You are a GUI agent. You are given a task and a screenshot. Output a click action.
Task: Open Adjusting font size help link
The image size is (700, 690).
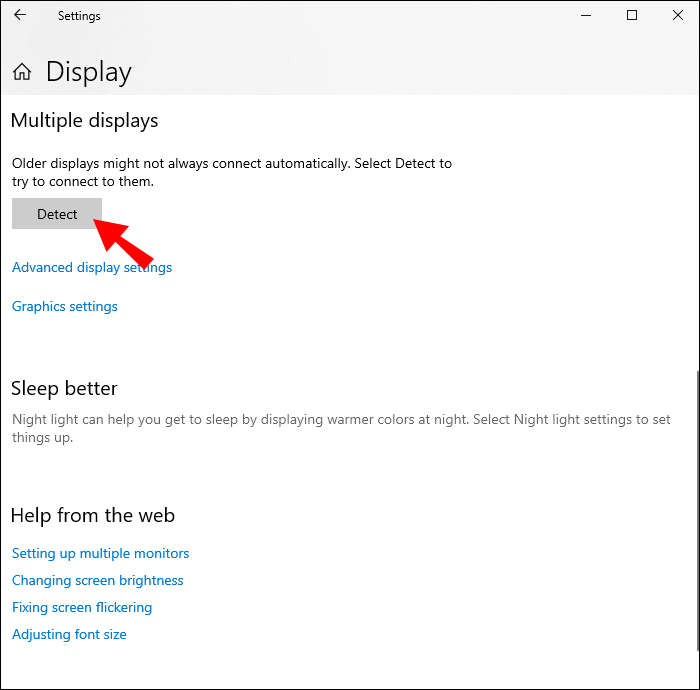[x=69, y=634]
